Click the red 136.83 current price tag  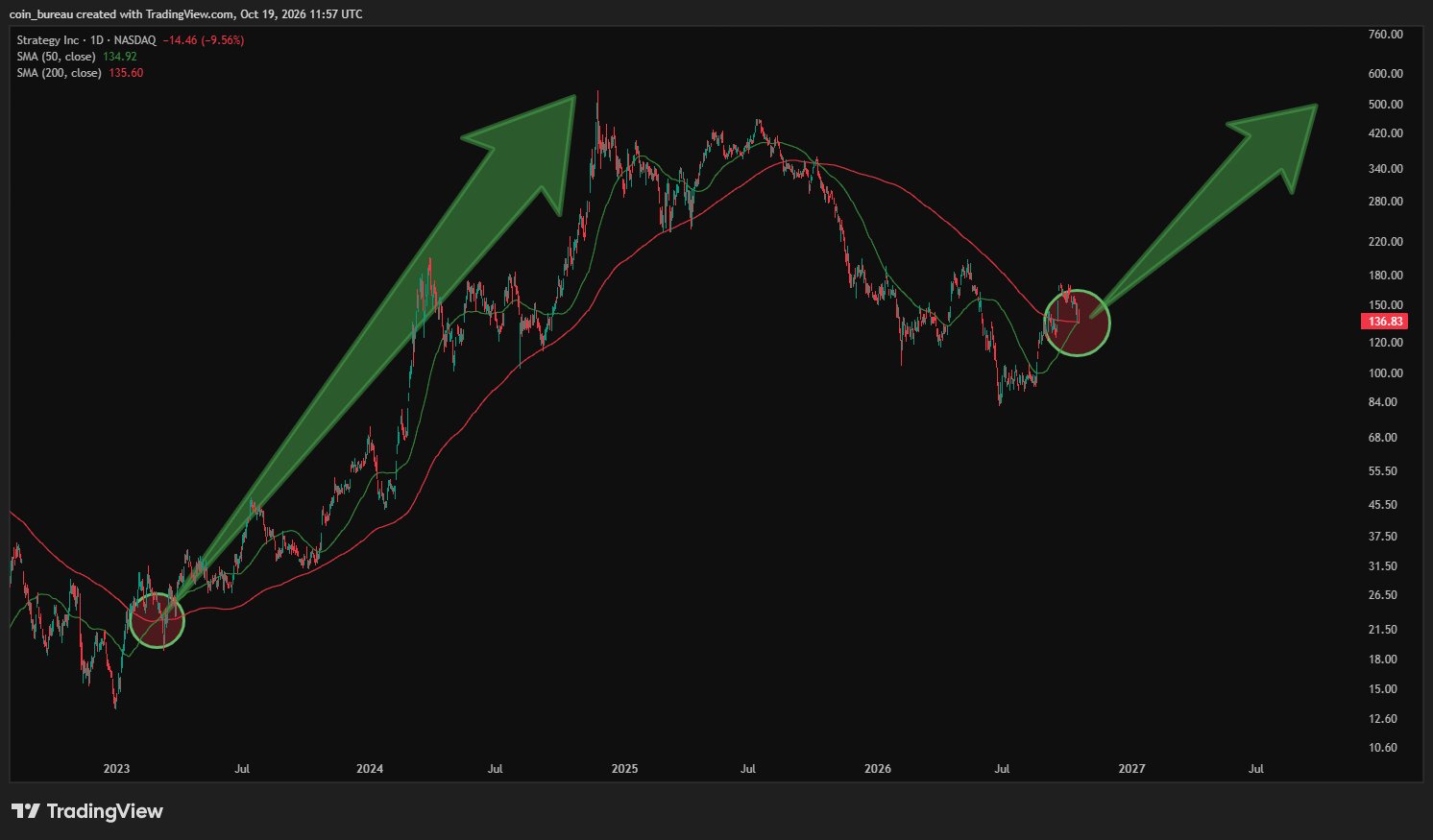click(x=1384, y=322)
